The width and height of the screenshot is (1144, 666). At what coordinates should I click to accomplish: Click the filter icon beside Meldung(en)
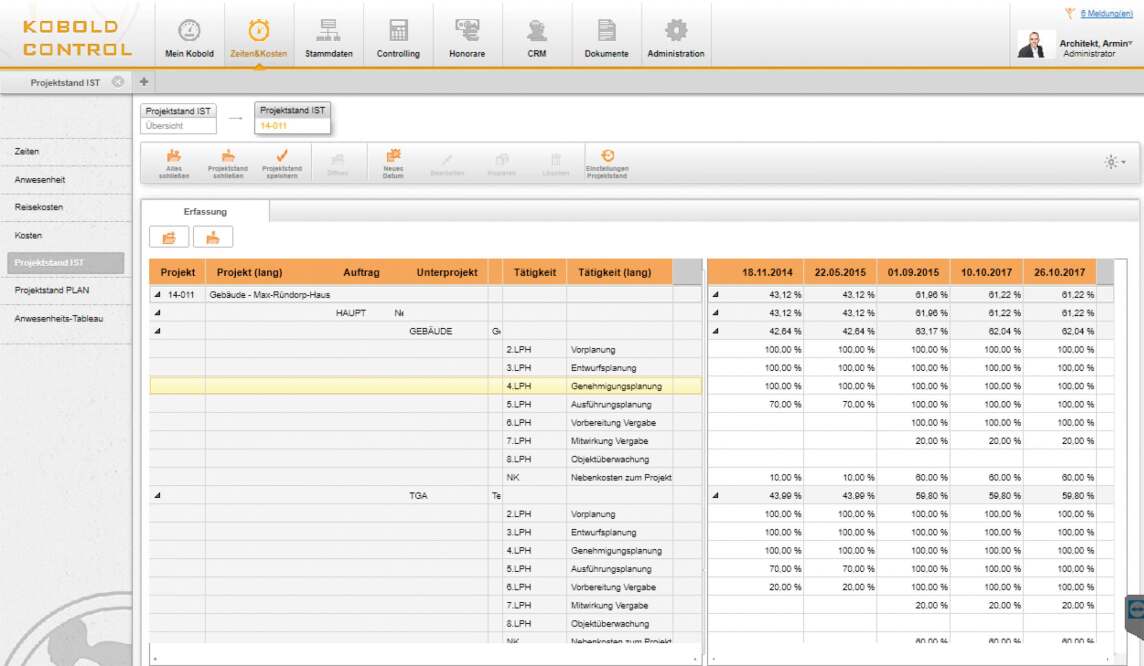point(1070,13)
